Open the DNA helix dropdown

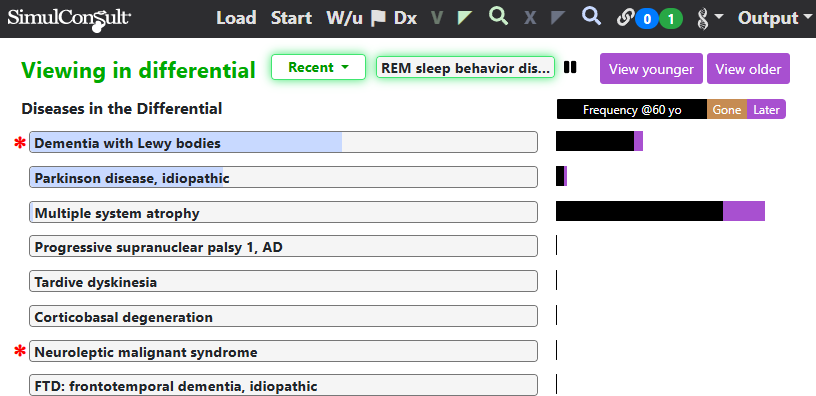tap(710, 19)
